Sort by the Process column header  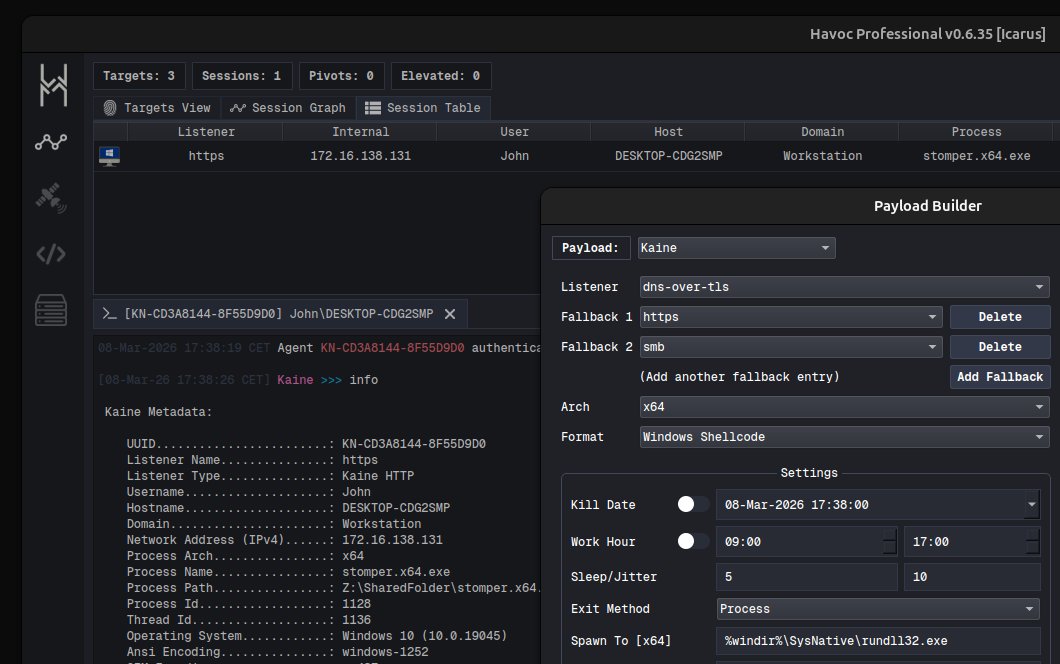(x=976, y=132)
